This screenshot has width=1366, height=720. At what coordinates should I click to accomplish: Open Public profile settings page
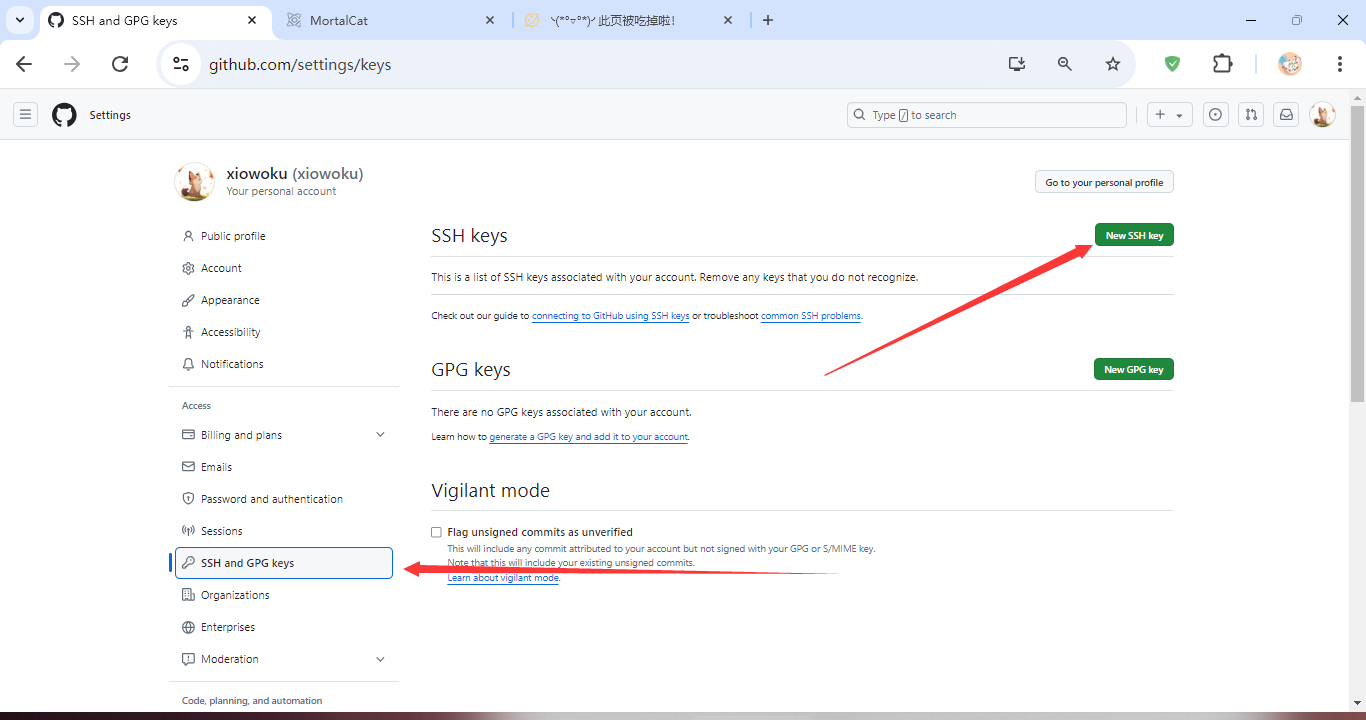[233, 236]
